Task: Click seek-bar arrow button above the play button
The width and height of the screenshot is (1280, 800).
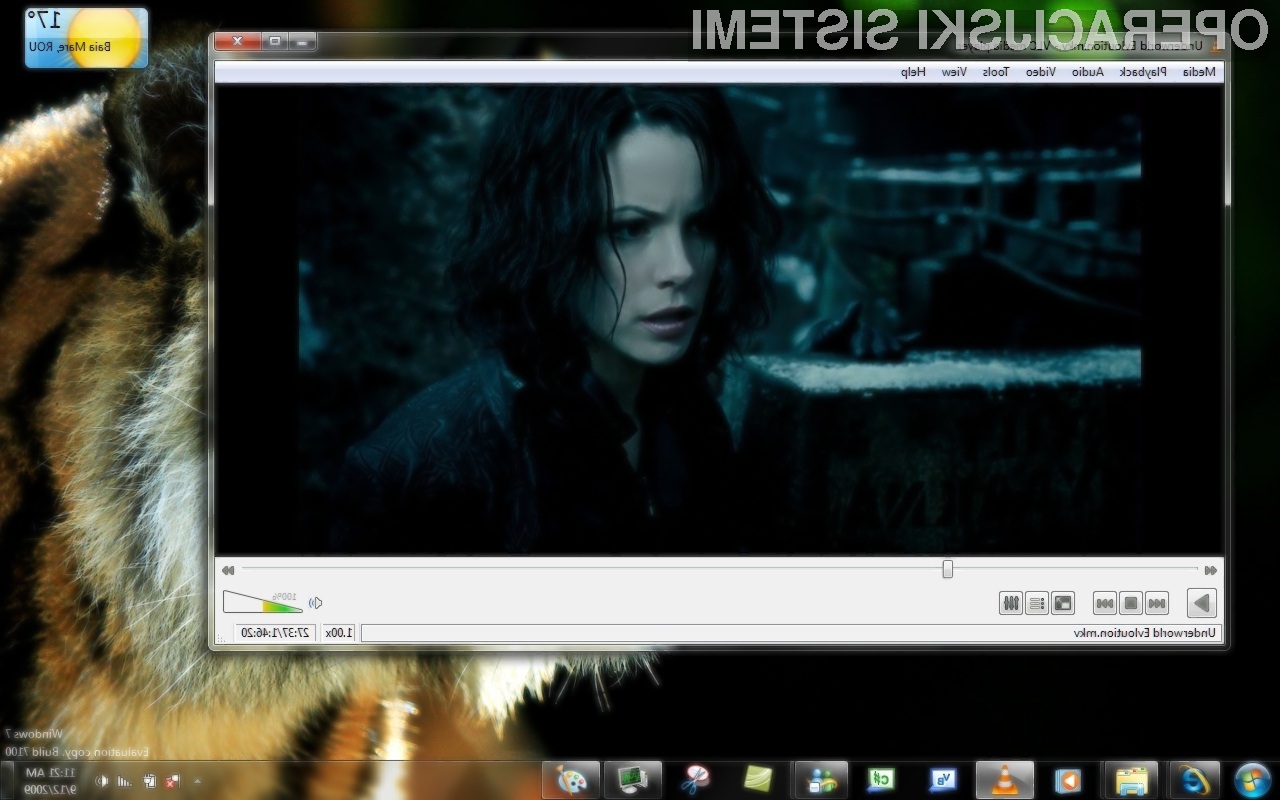Action: coord(1210,570)
